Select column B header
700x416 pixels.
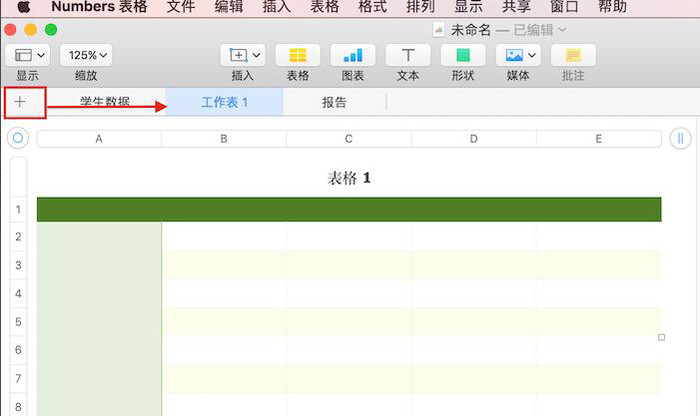coord(224,139)
